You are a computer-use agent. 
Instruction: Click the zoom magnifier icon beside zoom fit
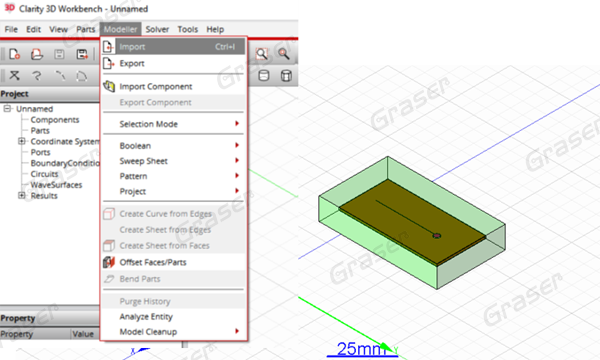point(284,54)
